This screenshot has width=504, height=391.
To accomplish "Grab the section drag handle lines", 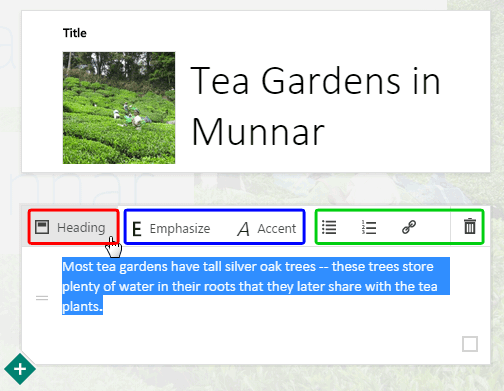I will click(42, 298).
